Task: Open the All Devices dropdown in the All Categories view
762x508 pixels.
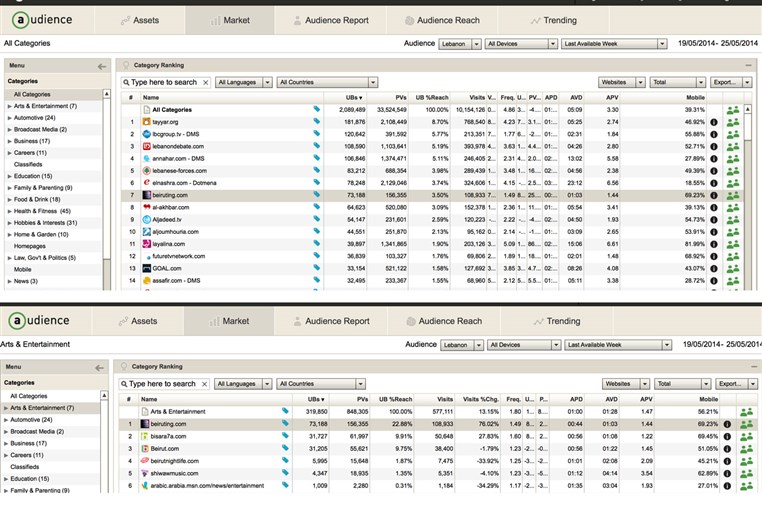Action: tap(520, 44)
